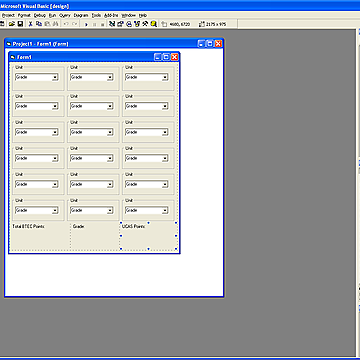
Task: Expand Grade combo in row one, right column
Action: (165, 77)
